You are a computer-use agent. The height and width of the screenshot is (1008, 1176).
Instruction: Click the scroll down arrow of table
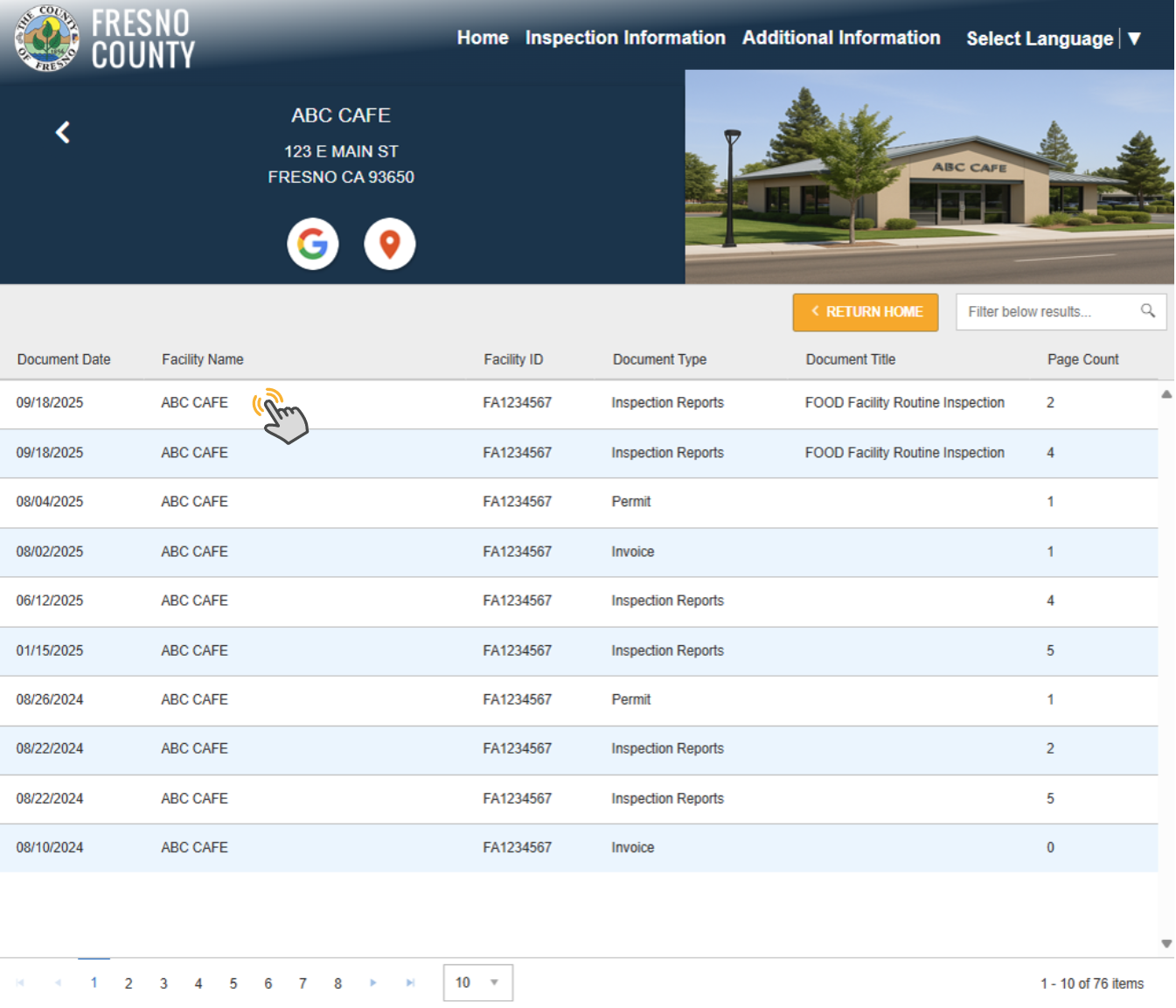click(x=1166, y=943)
